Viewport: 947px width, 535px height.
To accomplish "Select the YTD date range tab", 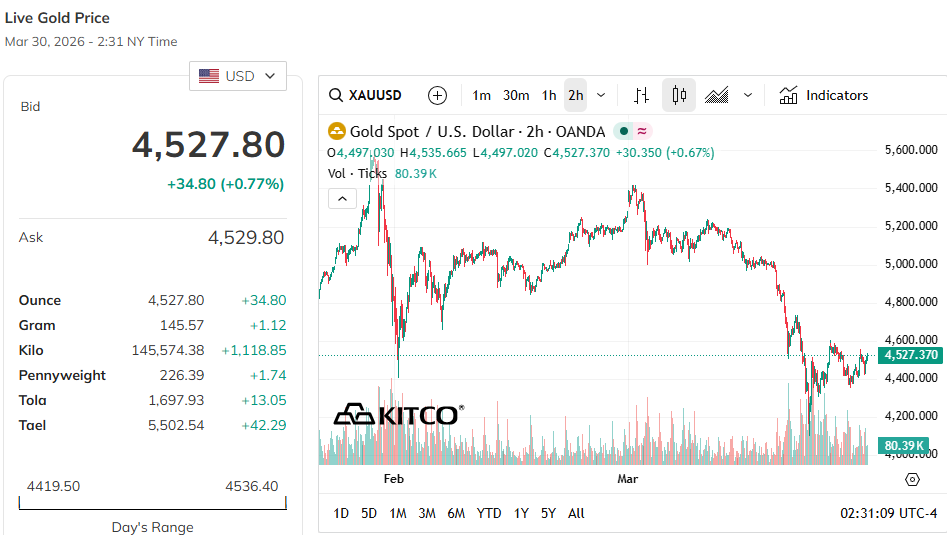I will coord(489,513).
